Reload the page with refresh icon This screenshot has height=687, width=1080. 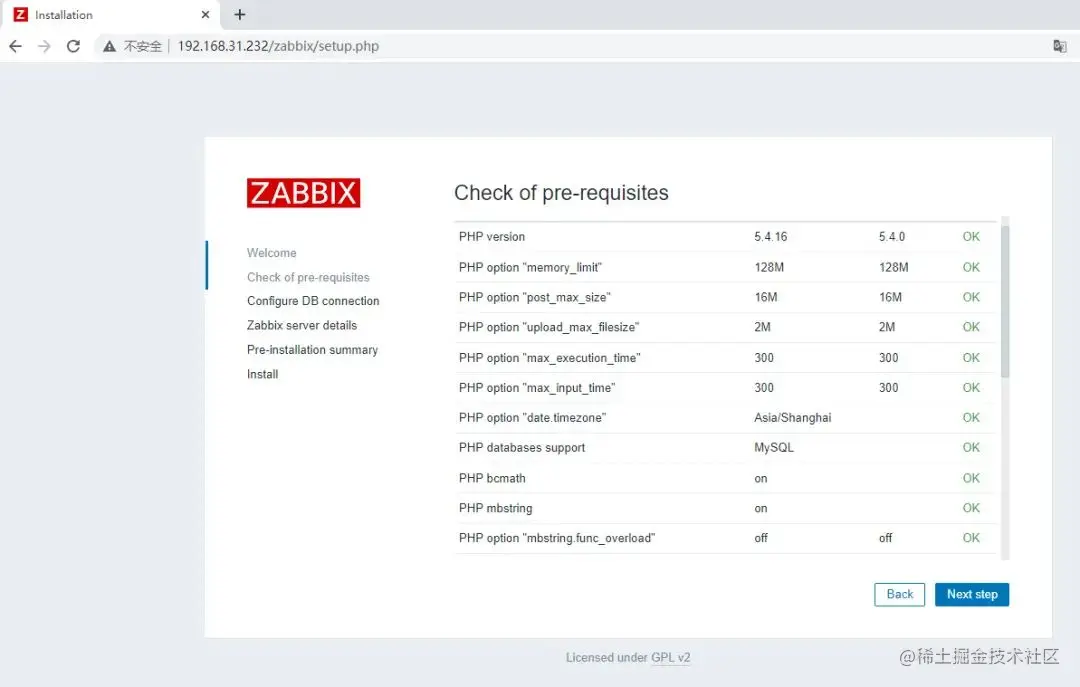[73, 46]
